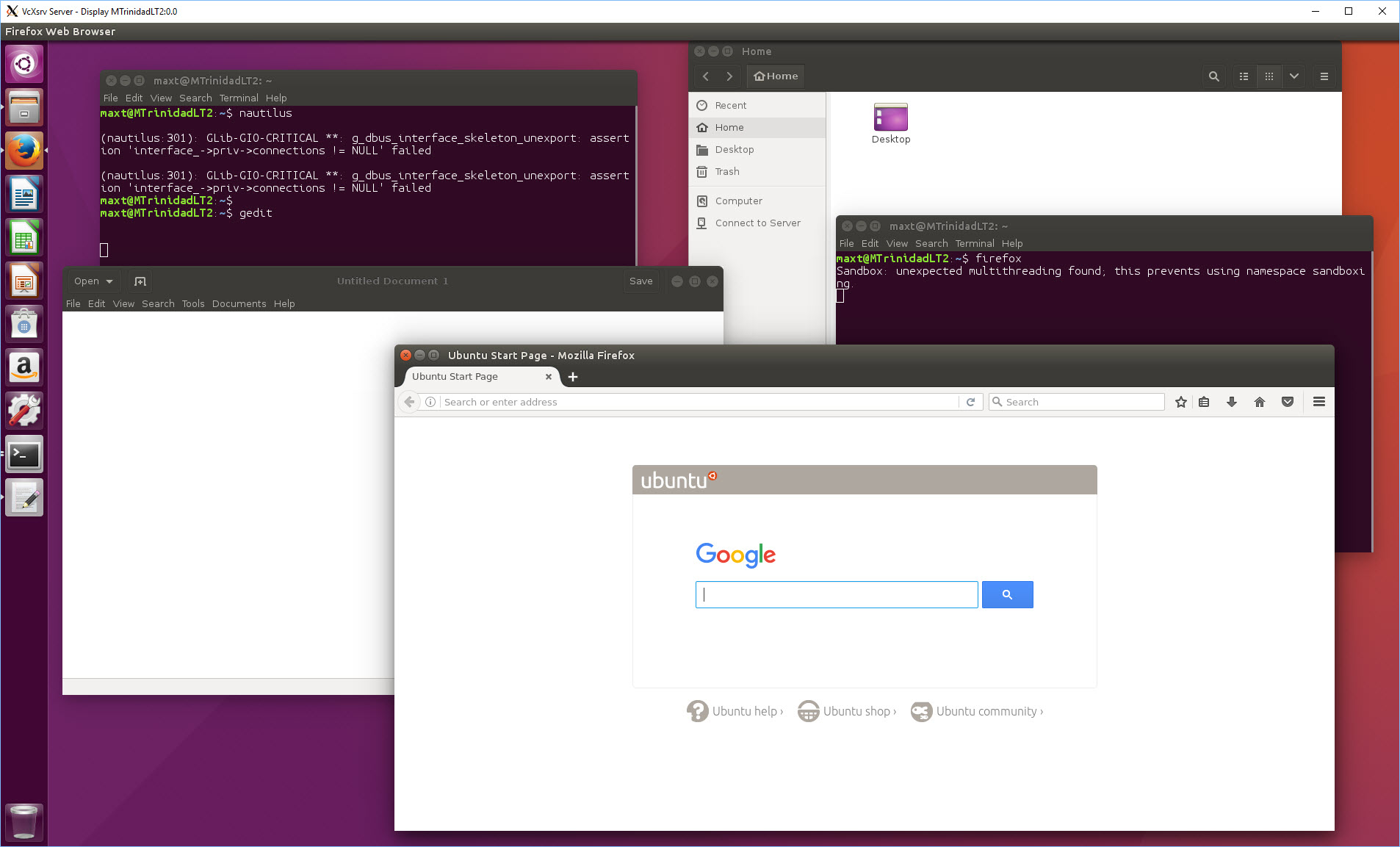The height and width of the screenshot is (847, 1400).
Task: Open the Amazon launcher in the dock
Action: (x=24, y=367)
